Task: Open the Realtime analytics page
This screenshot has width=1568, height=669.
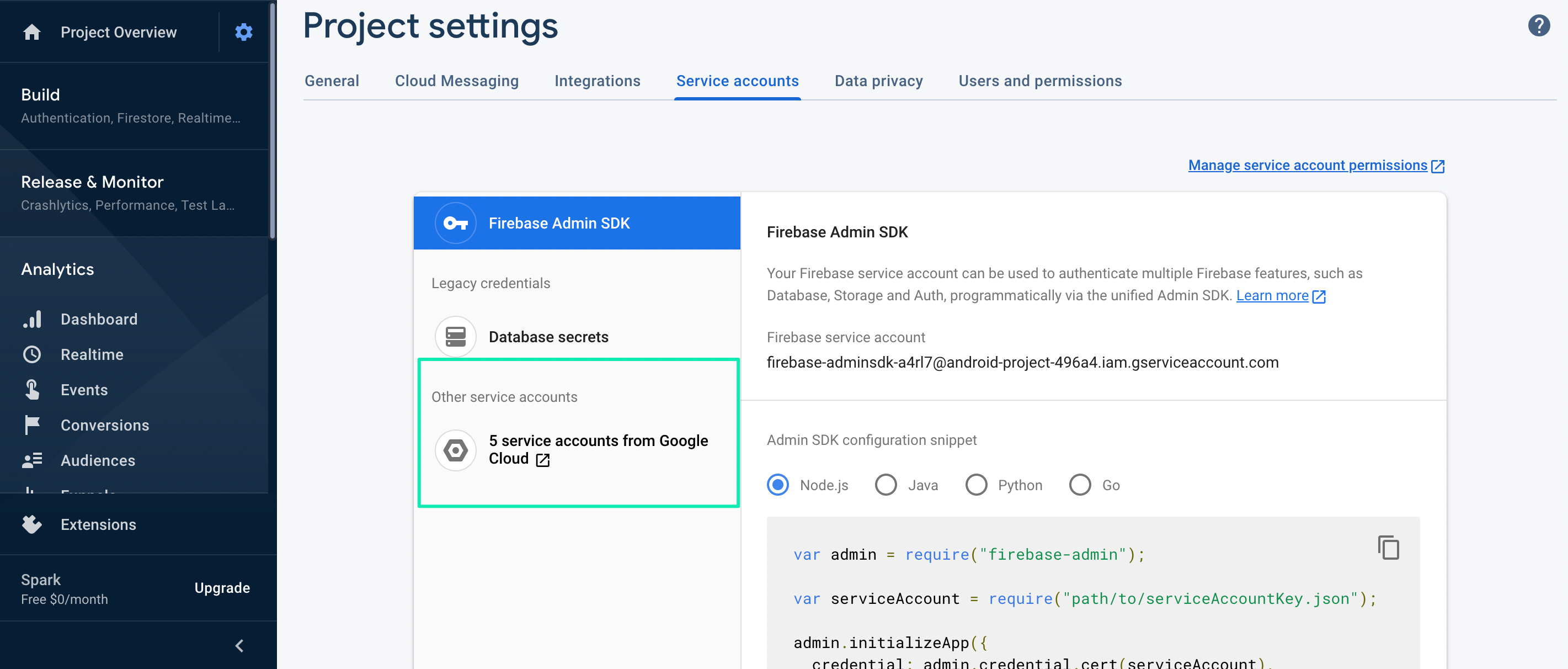Action: (x=92, y=354)
